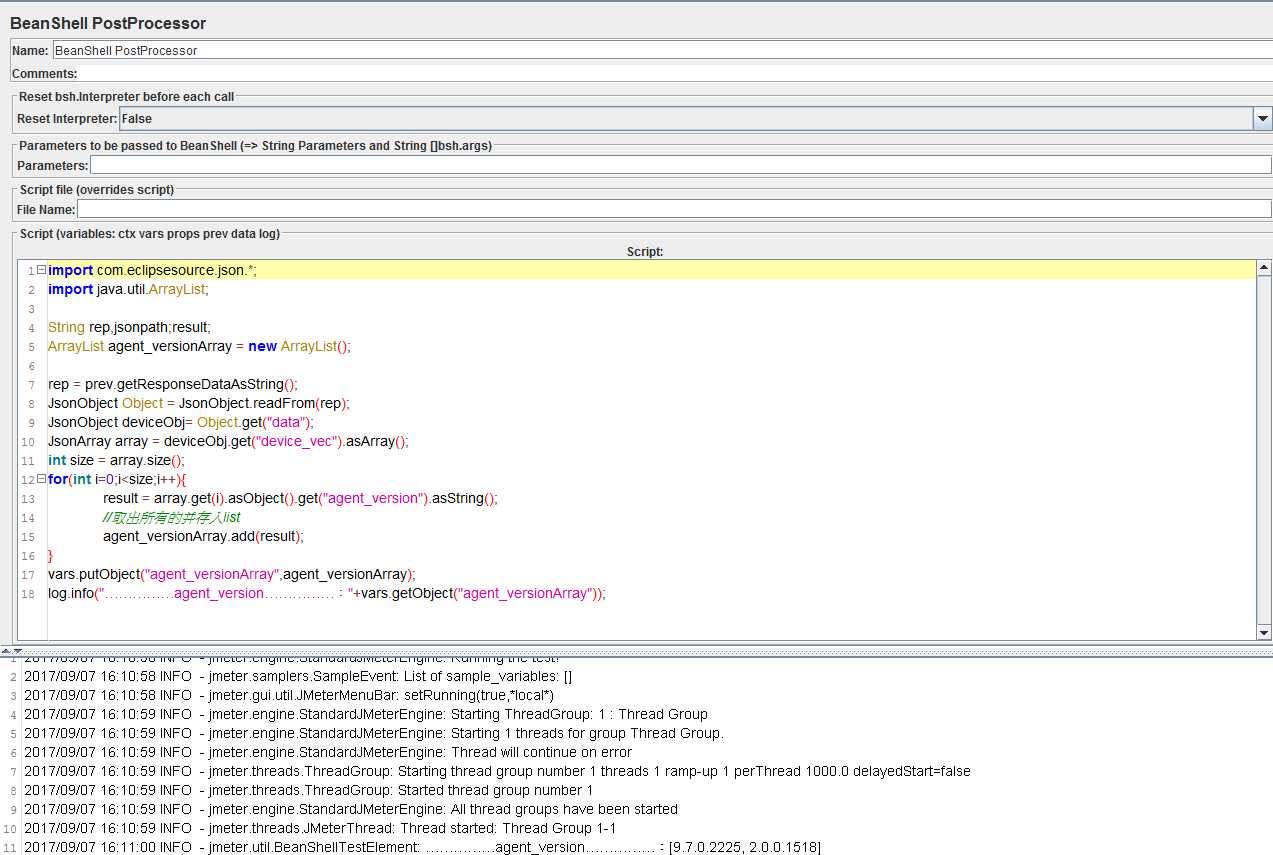1273x855 pixels.
Task: Click into the Name text field
Action: (x=660, y=50)
